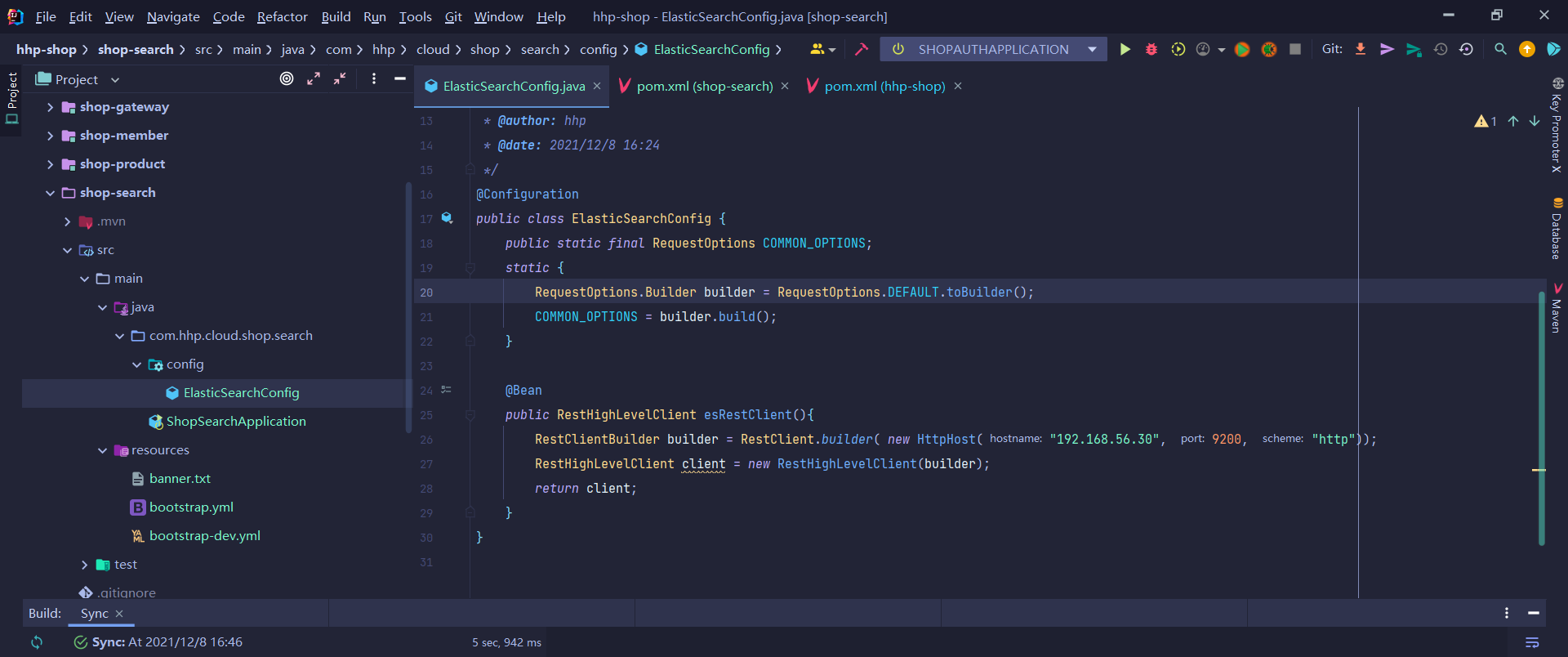Viewport: 1568px width, 657px height.
Task: Collapse the config package
Action: (136, 364)
